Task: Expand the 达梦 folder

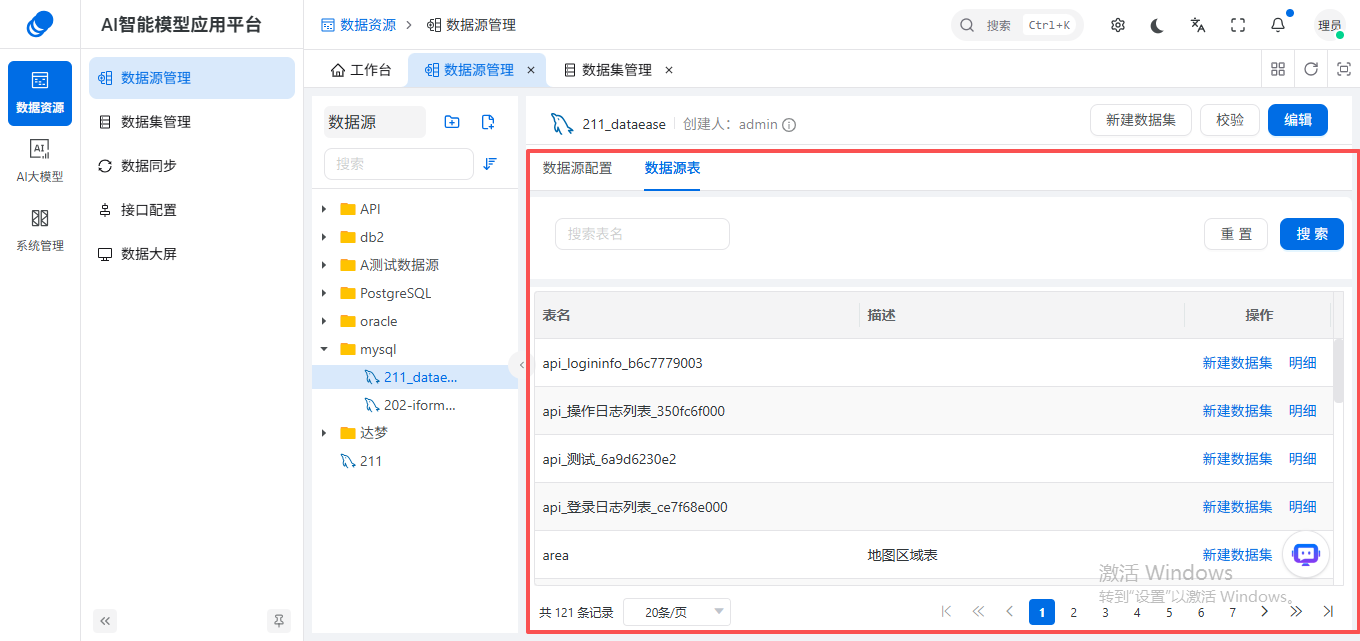Action: coord(324,433)
